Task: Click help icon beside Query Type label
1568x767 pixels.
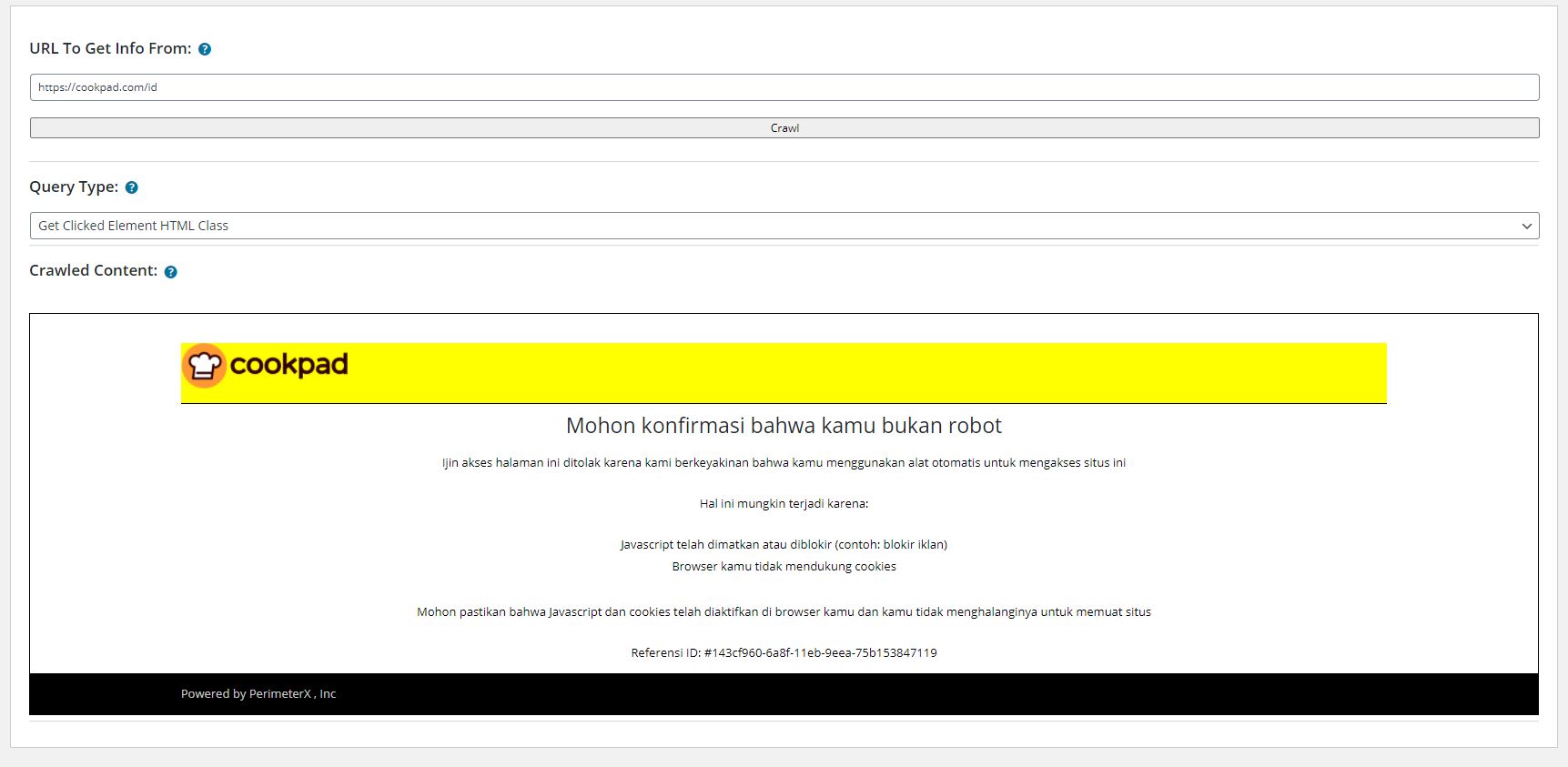Action: (131, 187)
